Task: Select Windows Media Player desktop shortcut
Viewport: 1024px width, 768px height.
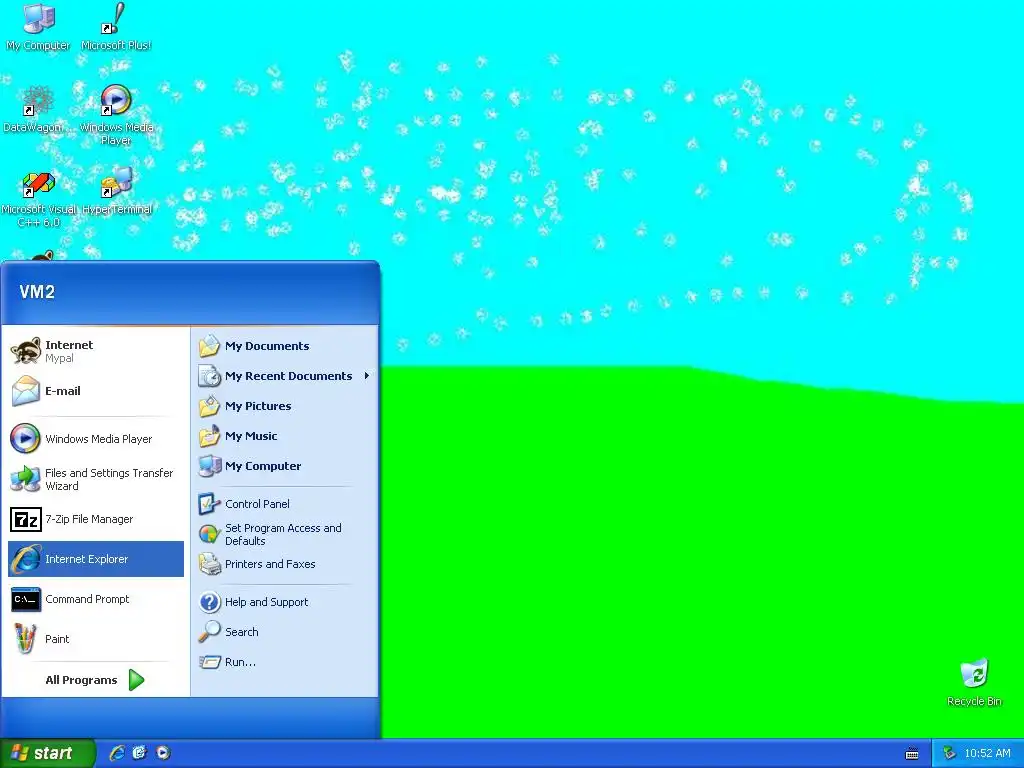Action: (x=116, y=116)
